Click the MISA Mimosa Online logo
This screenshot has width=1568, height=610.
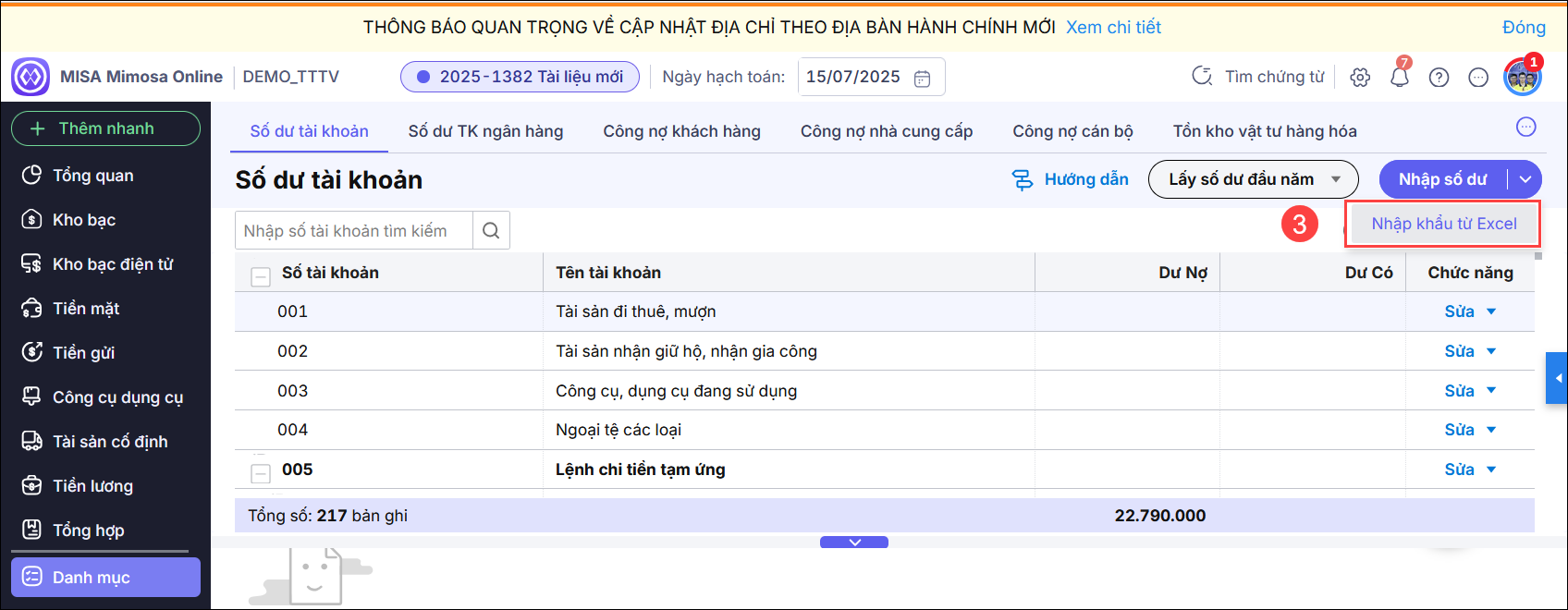[x=31, y=77]
